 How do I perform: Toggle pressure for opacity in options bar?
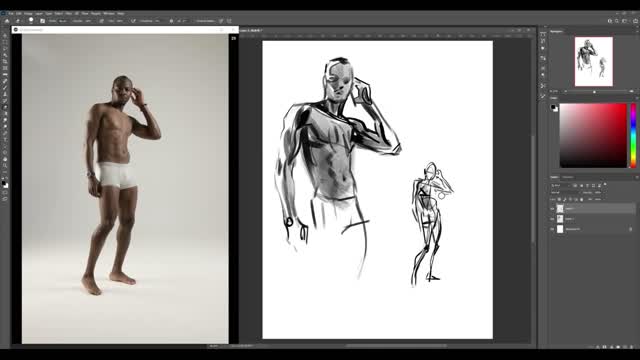pyautogui.click(x=102, y=21)
